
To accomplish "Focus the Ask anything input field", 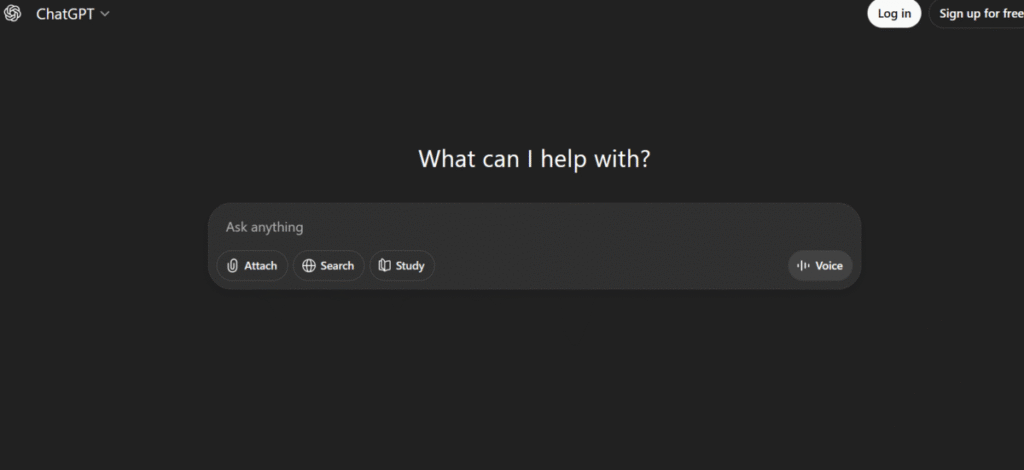I will (534, 227).
